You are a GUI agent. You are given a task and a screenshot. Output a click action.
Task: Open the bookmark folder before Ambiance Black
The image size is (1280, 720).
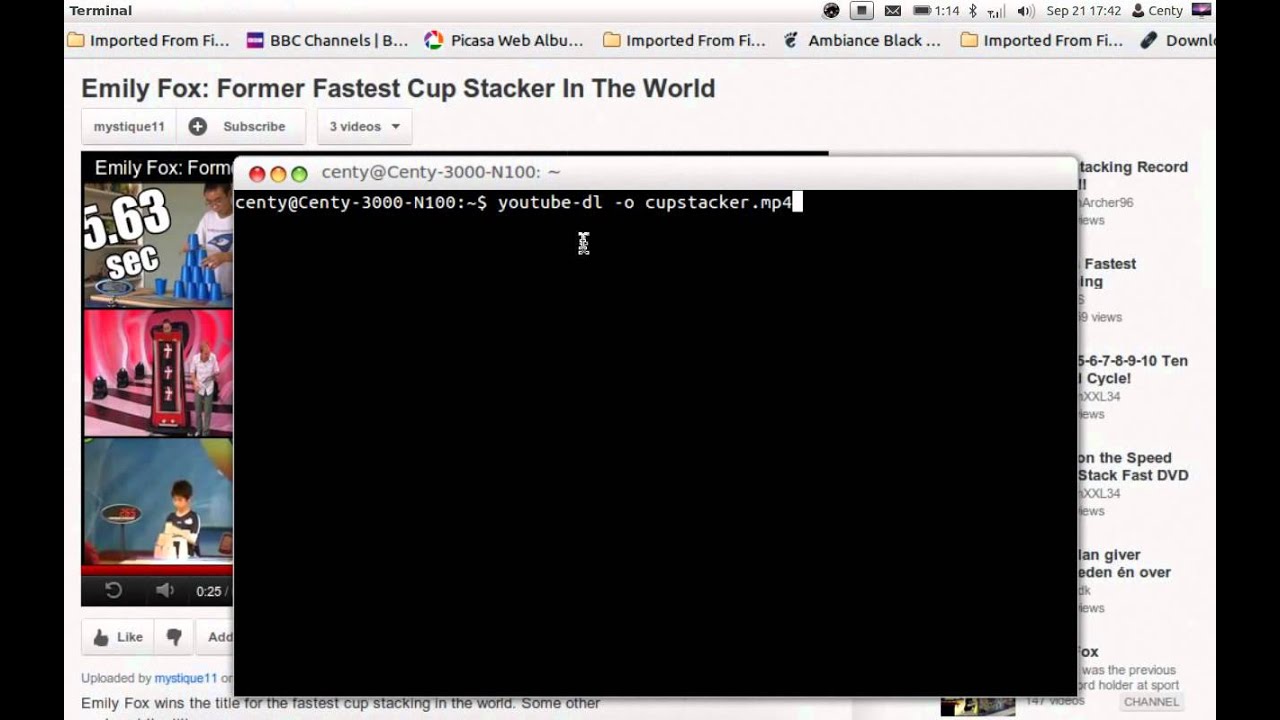point(685,41)
